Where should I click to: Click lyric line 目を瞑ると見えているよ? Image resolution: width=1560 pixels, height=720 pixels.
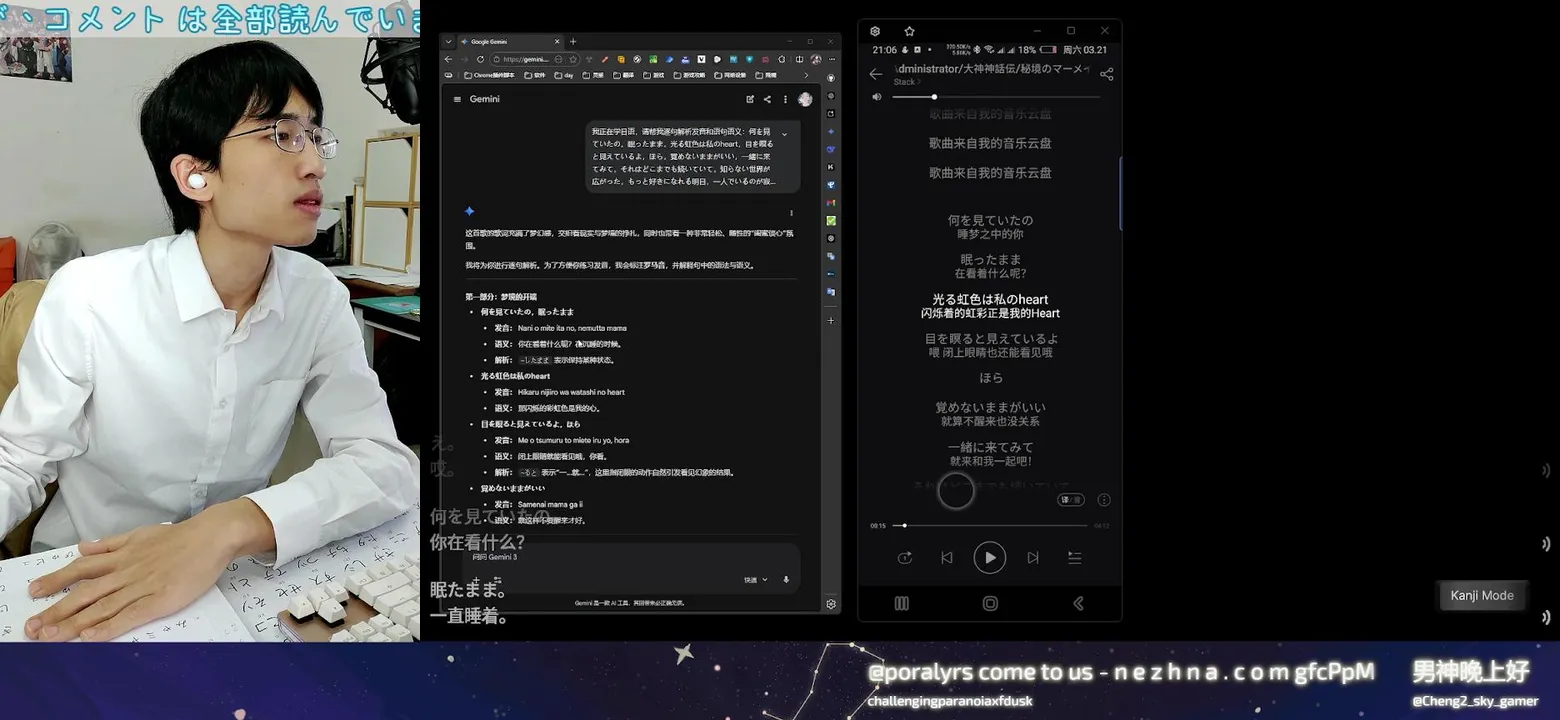[990, 339]
